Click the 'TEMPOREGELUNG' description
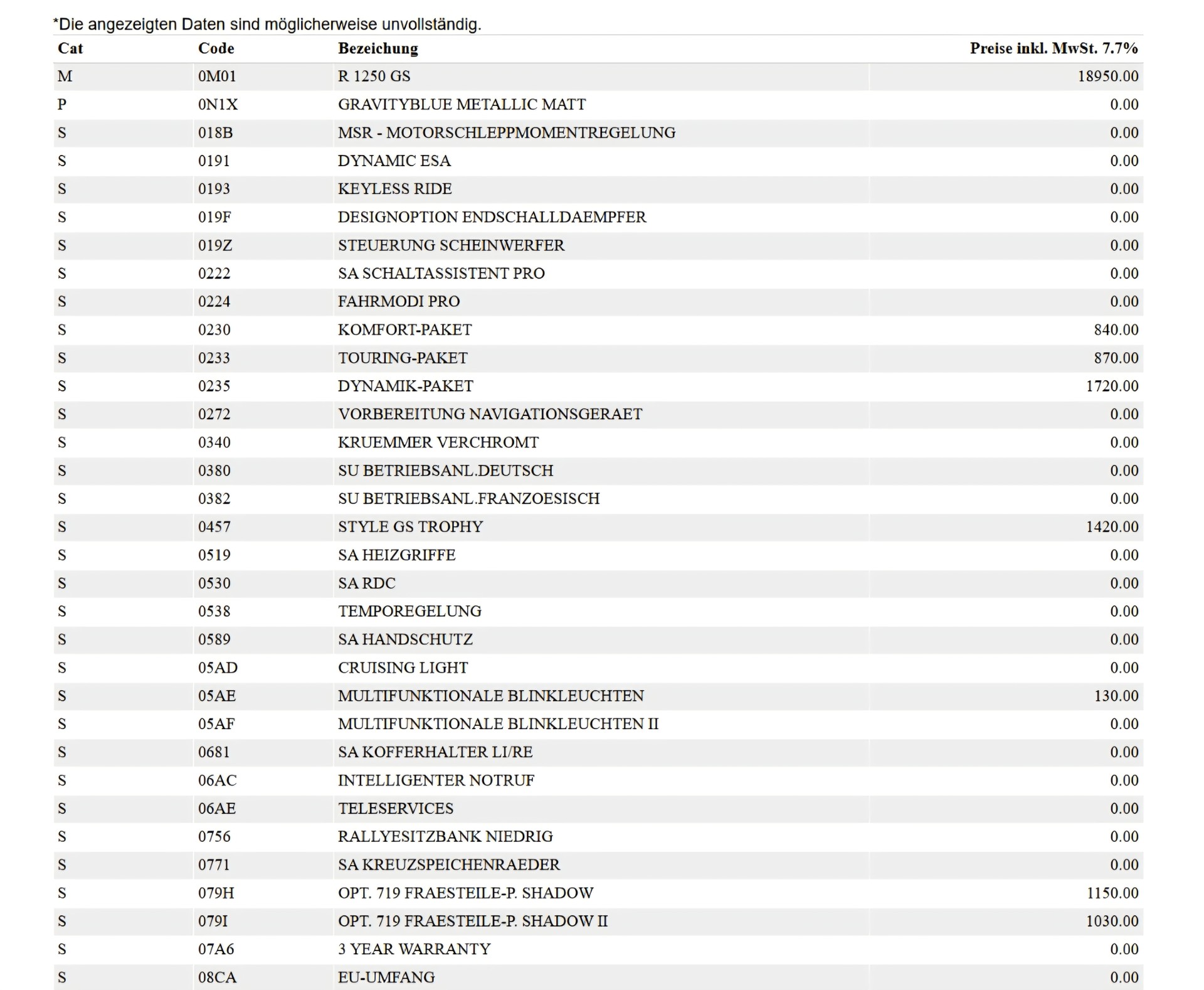The height and width of the screenshot is (990, 1204). (410, 611)
